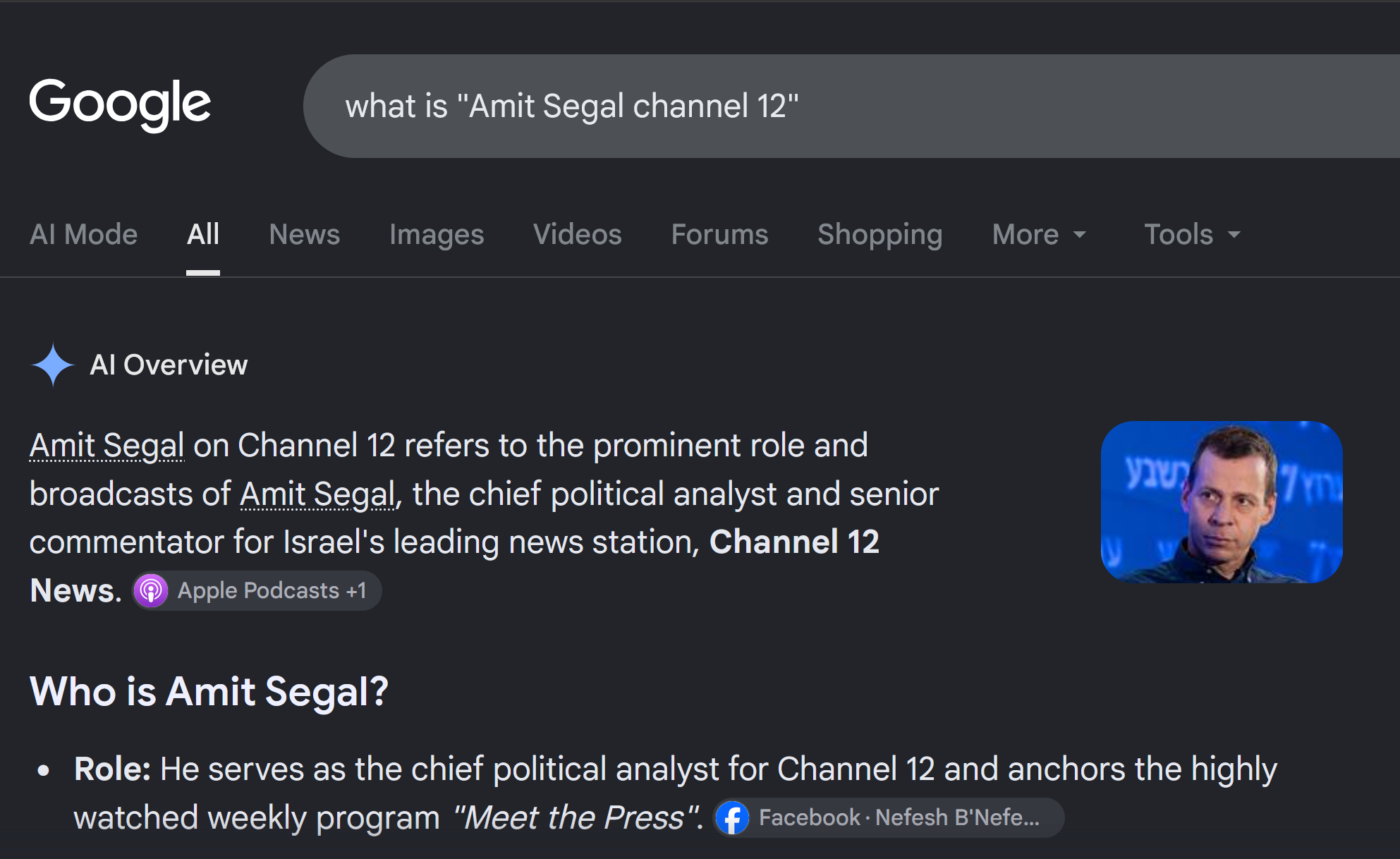Switch to AI Mode tab
The width and height of the screenshot is (1400, 859).
tap(83, 234)
